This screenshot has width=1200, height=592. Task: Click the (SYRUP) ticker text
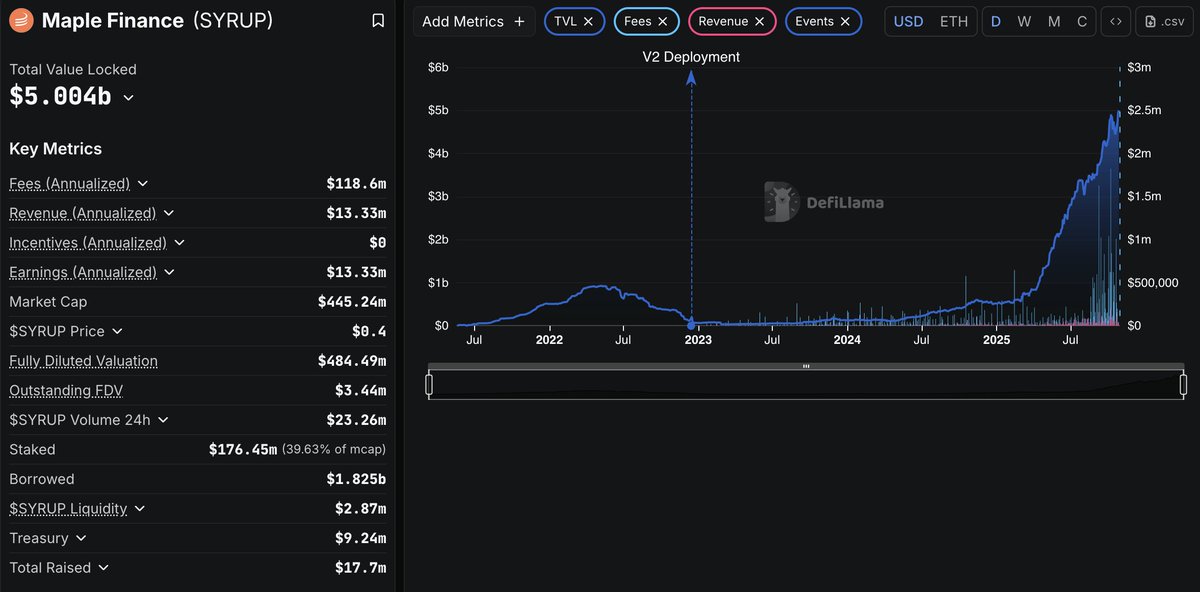232,21
